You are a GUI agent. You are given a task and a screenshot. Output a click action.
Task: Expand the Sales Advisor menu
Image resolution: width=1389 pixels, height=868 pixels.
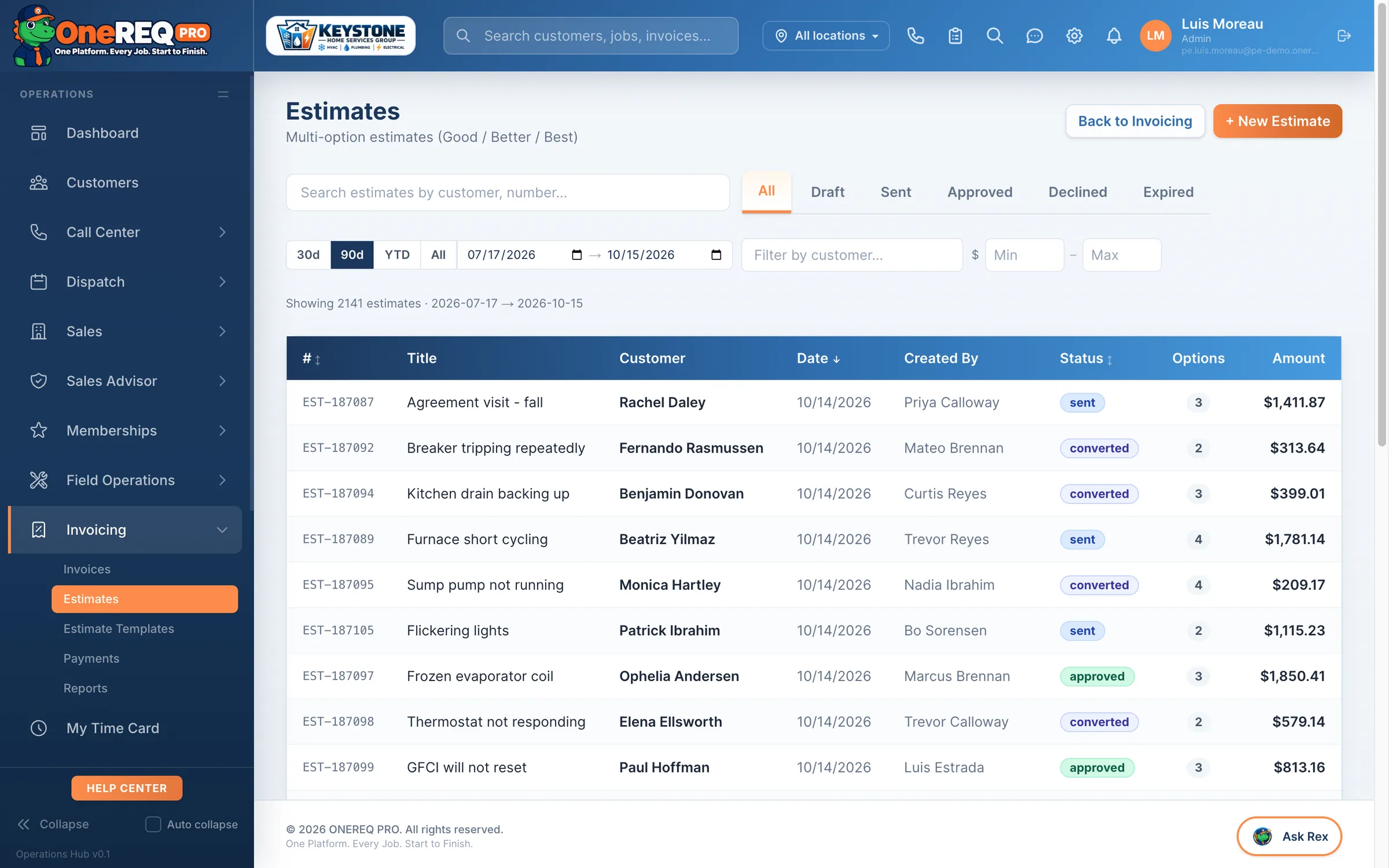point(125,381)
